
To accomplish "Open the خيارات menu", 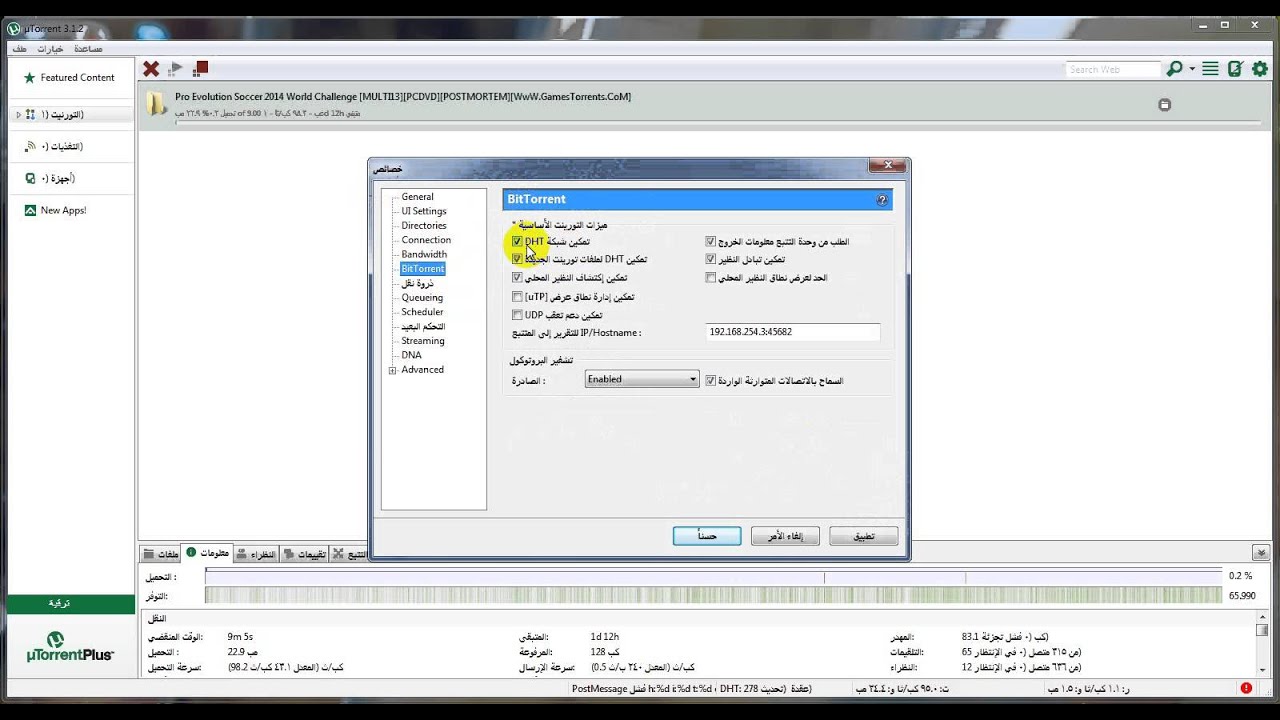I will tap(50, 49).
